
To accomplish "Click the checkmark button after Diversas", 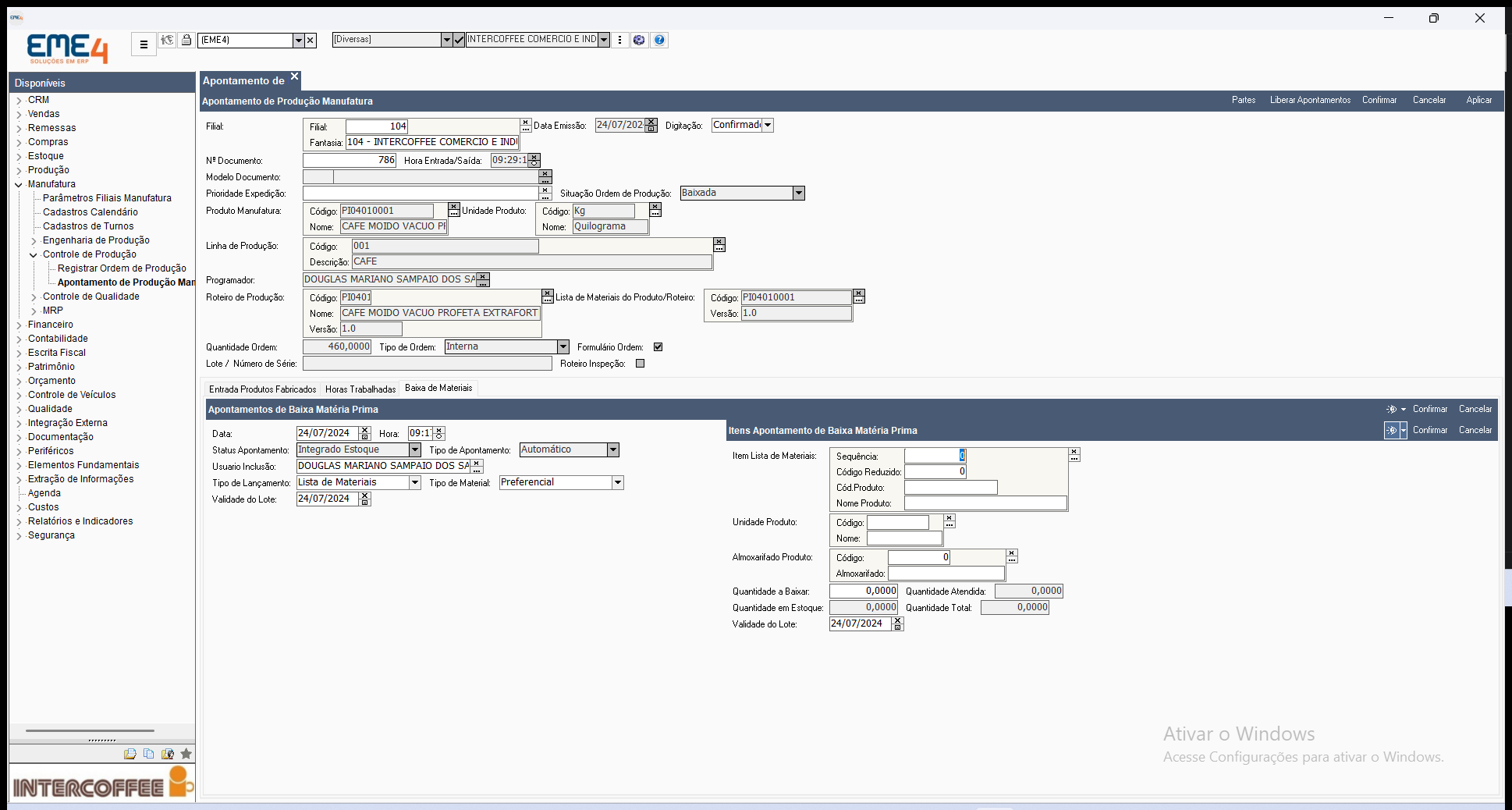I will tap(459, 40).
